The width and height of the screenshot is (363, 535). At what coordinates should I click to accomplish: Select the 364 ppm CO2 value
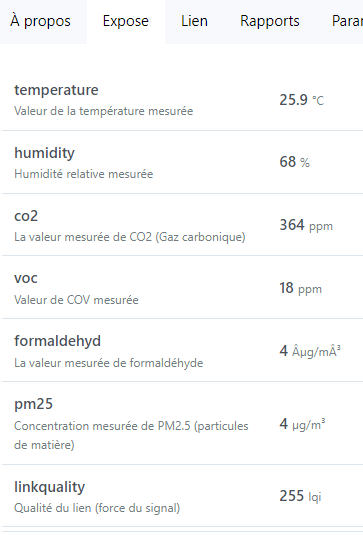306,225
